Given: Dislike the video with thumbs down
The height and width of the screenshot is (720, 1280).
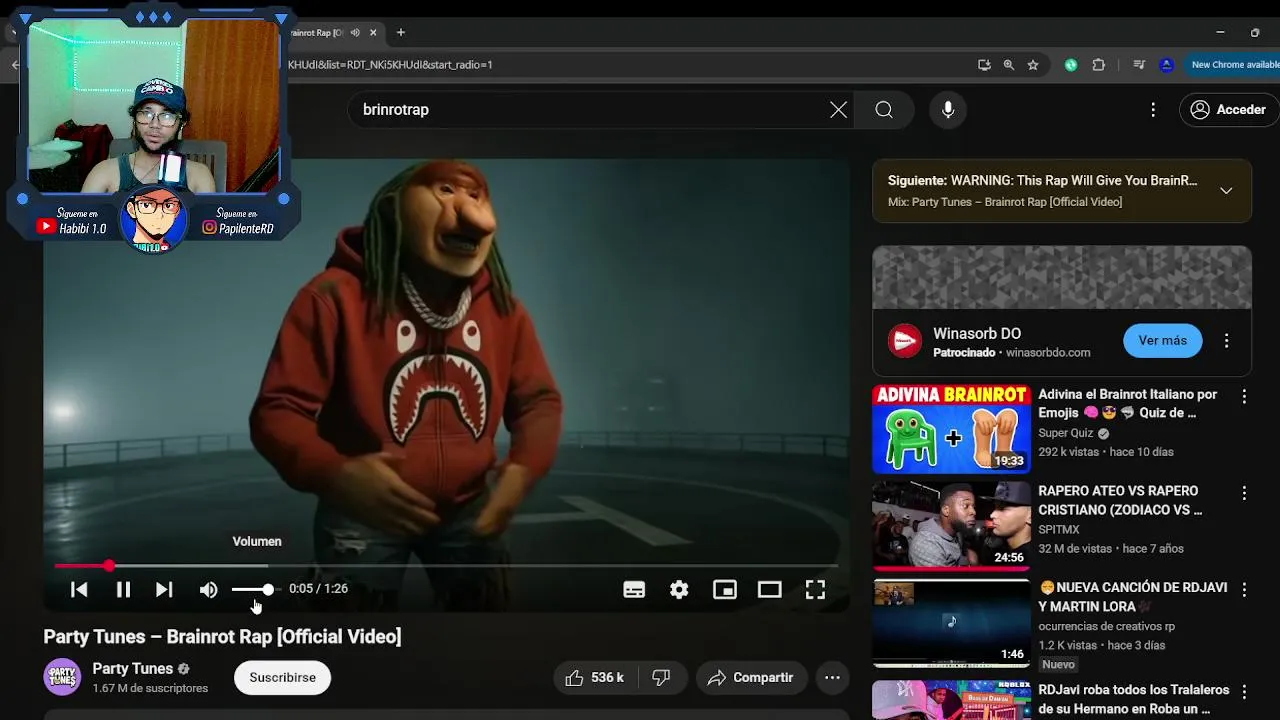Looking at the screenshot, I should (661, 678).
